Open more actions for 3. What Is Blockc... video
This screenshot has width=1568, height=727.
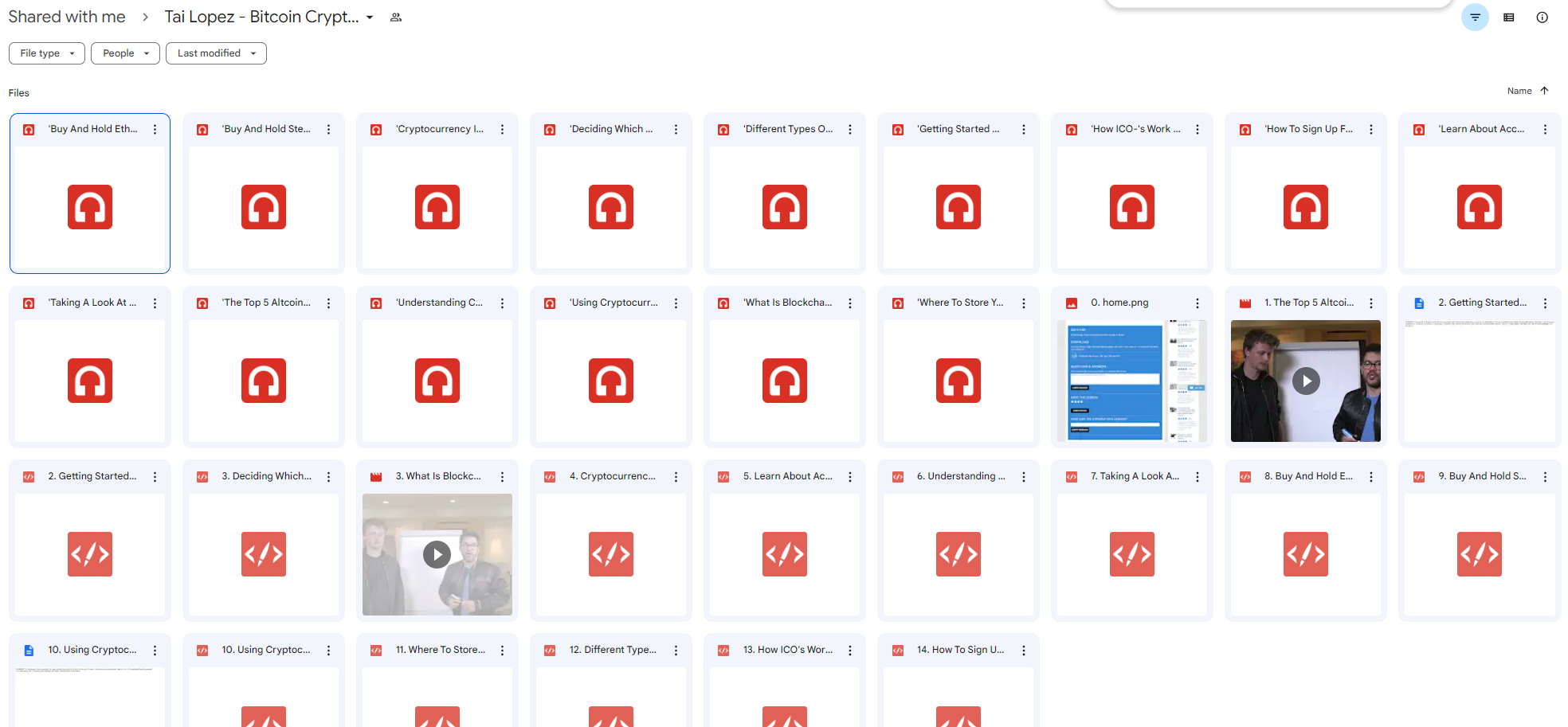click(x=503, y=477)
